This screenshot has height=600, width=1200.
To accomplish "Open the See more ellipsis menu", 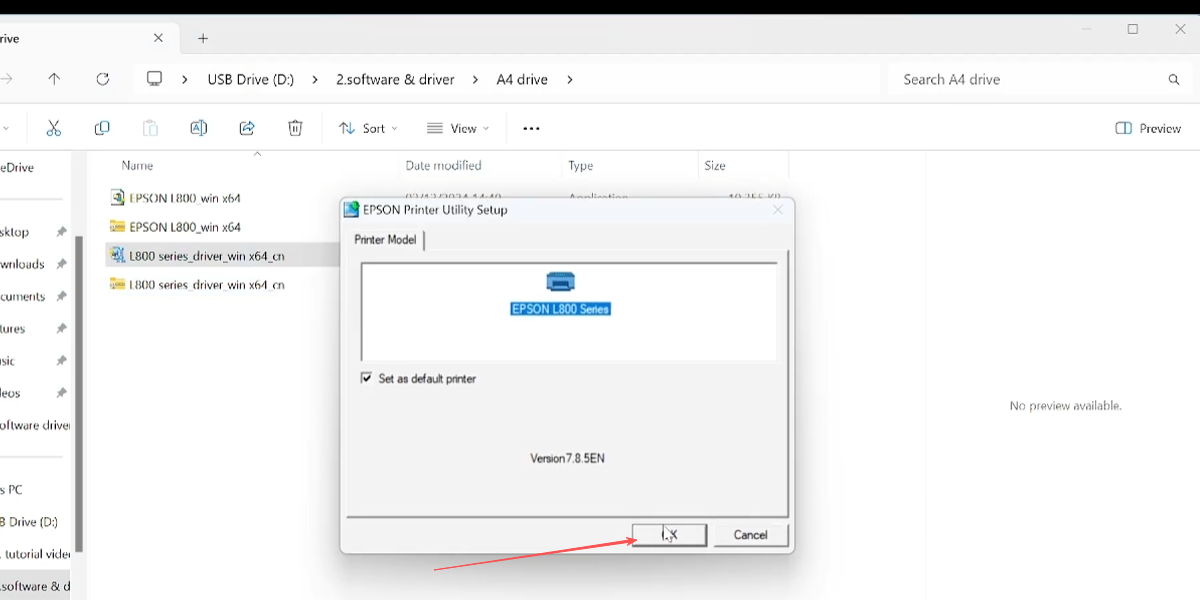I will 531,128.
